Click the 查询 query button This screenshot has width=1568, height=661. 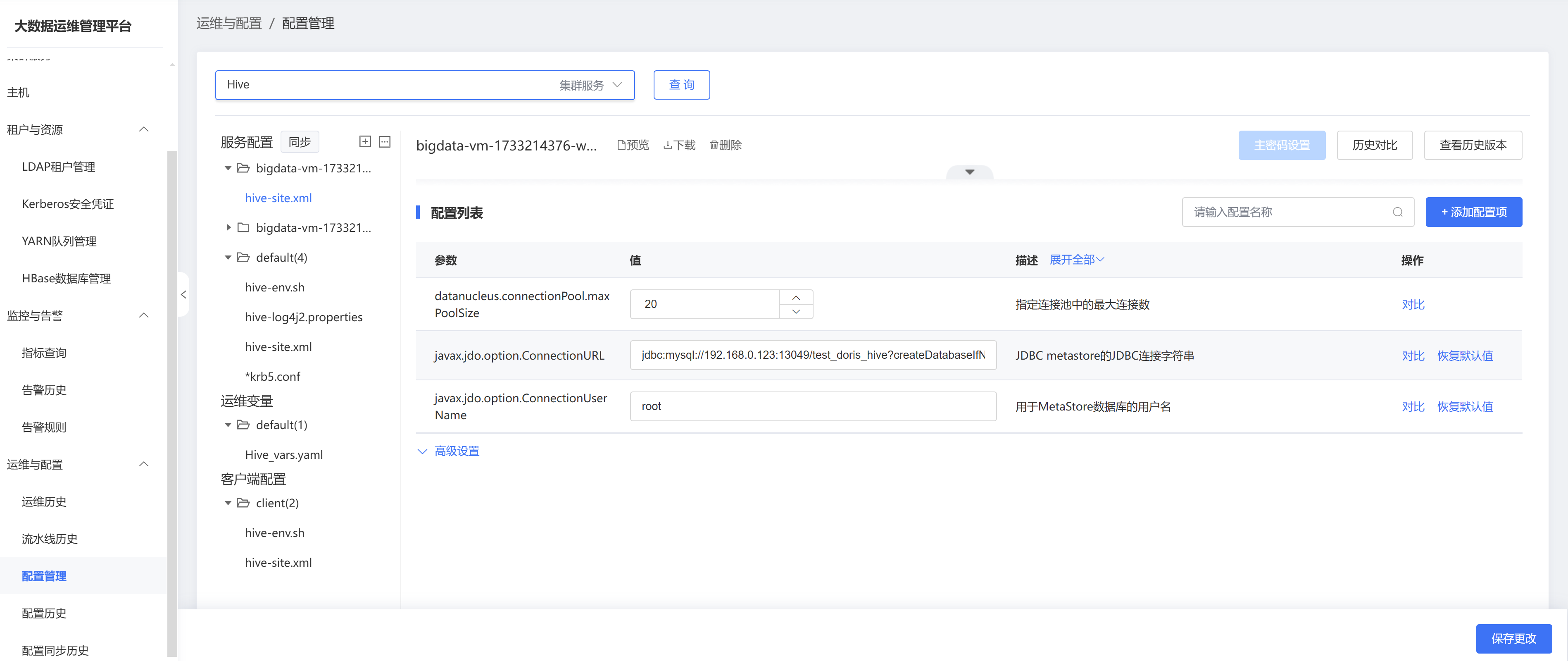(682, 85)
